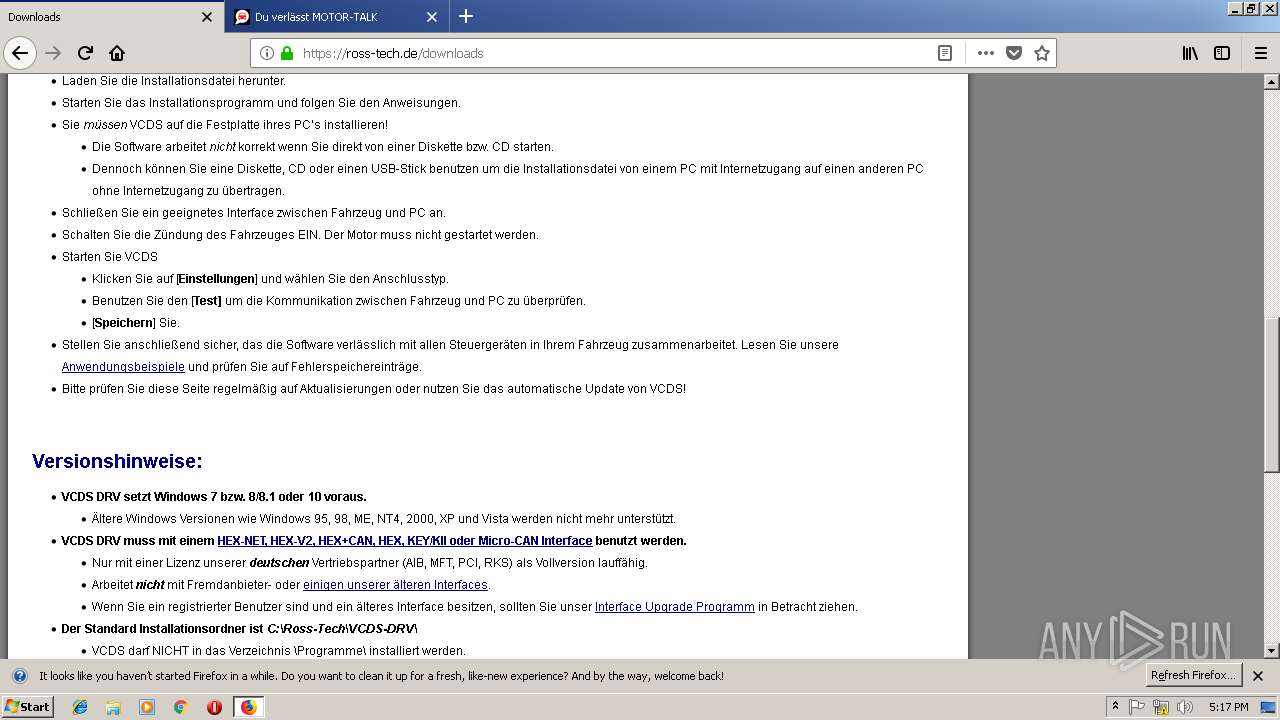This screenshot has height=720, width=1280.
Task: Click the green padlock security icon
Action: click(x=287, y=53)
